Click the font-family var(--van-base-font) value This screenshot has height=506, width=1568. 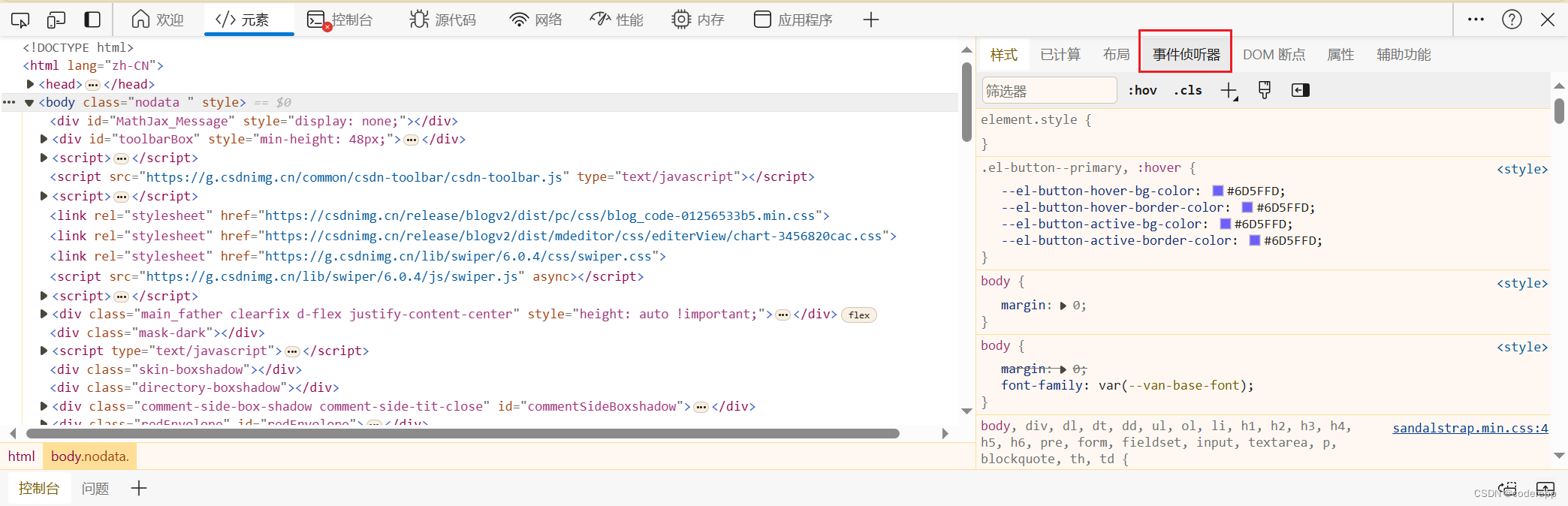[1173, 385]
